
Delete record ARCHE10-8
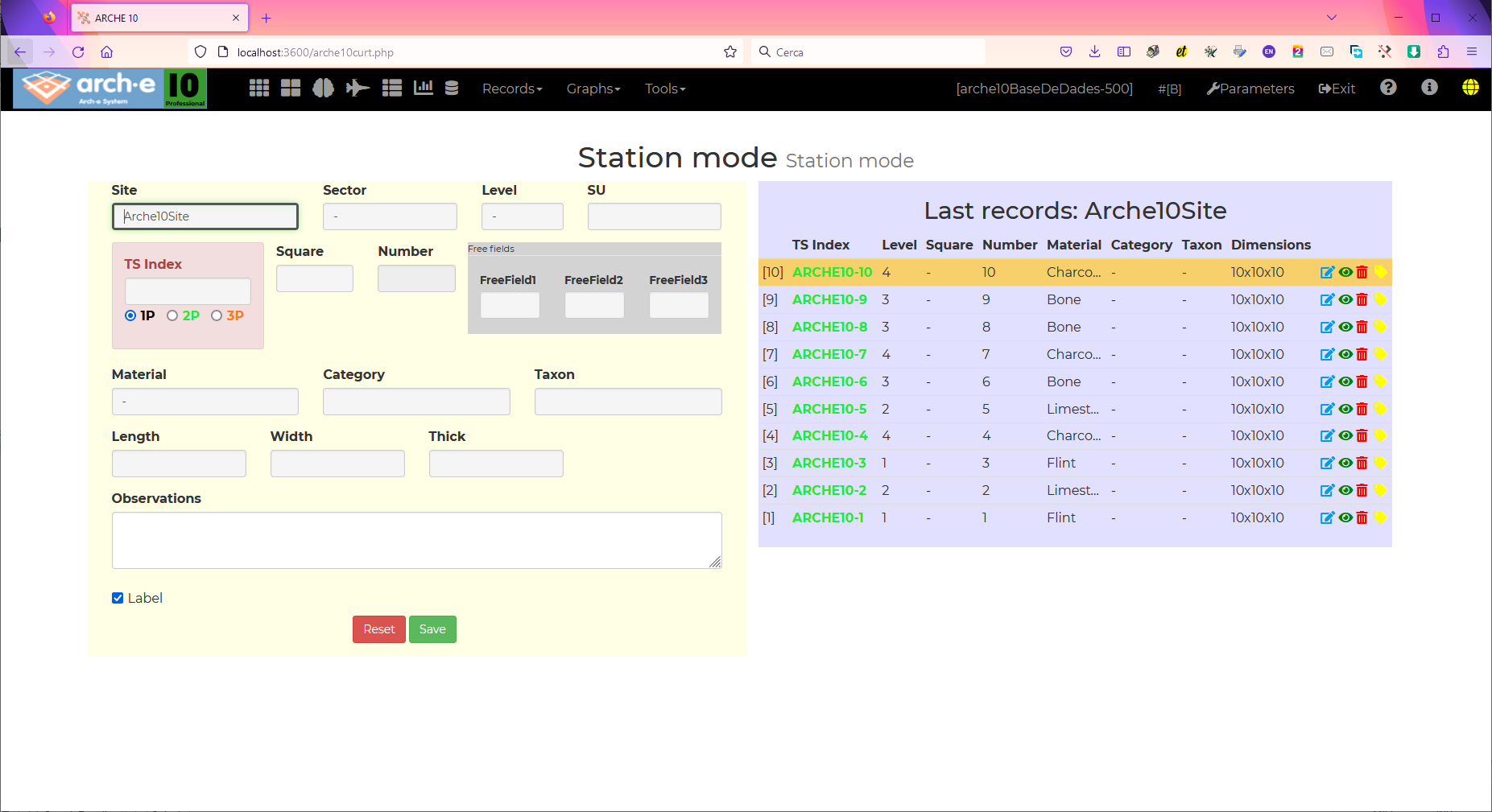[1362, 327]
